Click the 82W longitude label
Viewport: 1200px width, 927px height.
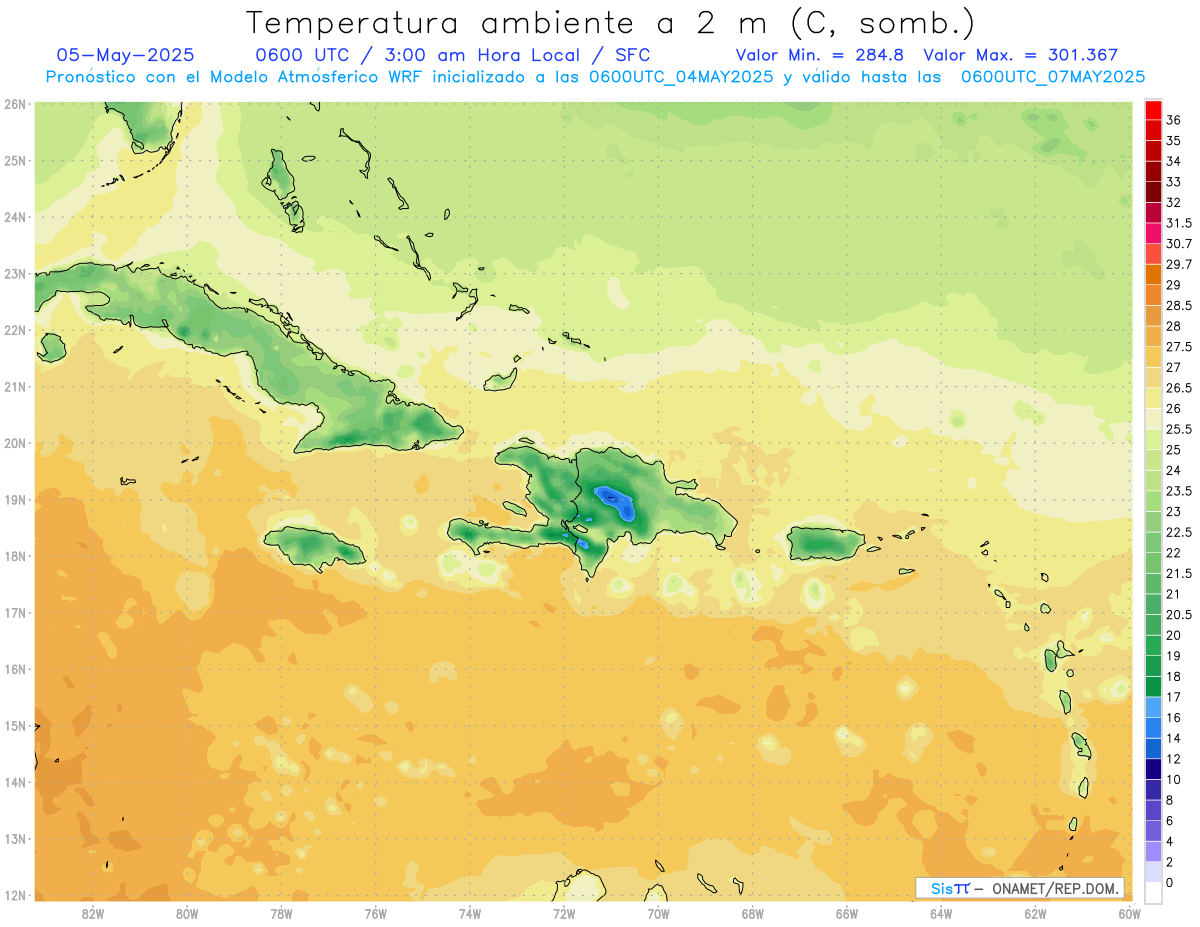tap(93, 914)
